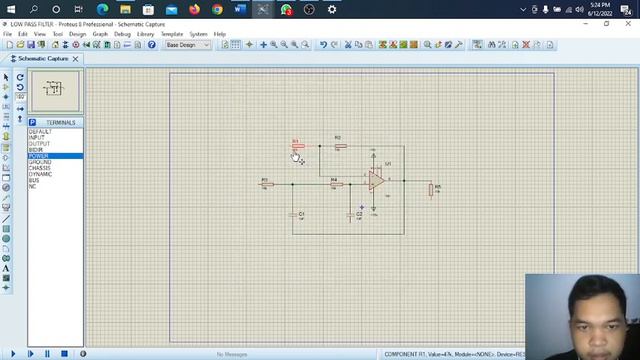The image size is (640, 360).
Task: Click the rotation angle input field
Action: [x=20, y=97]
